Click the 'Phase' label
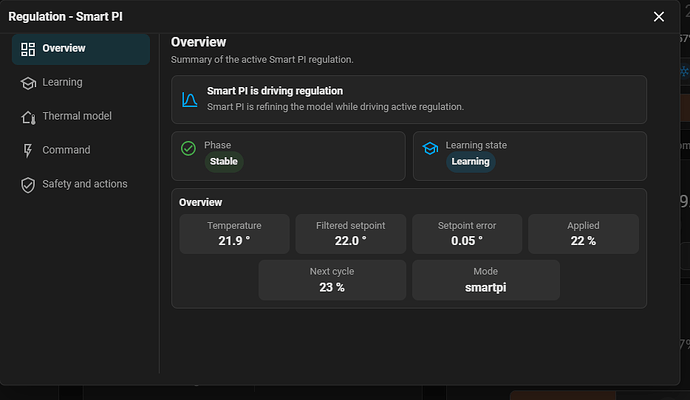 coord(217,145)
